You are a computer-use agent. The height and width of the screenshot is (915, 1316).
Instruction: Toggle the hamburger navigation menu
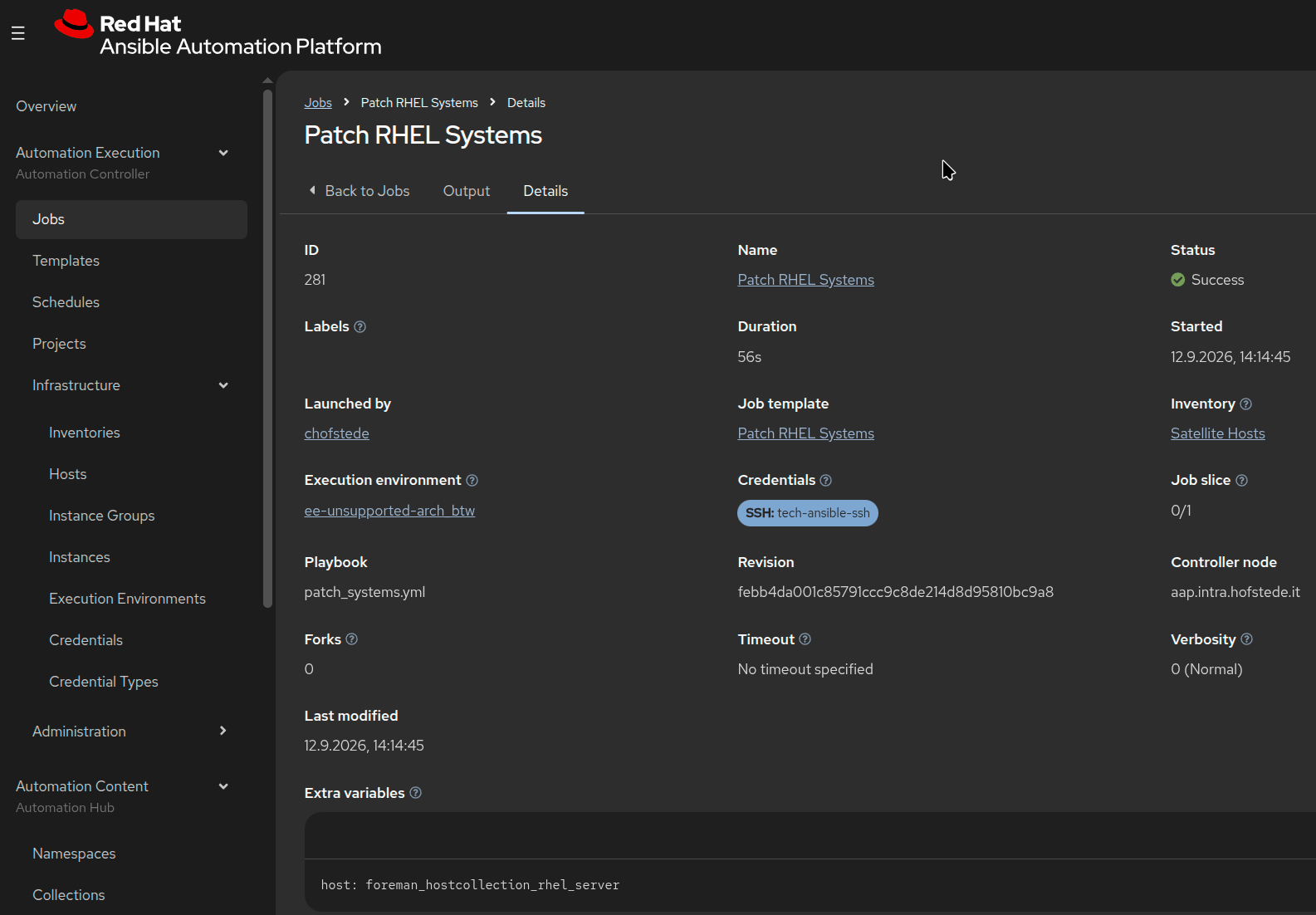pyautogui.click(x=18, y=33)
